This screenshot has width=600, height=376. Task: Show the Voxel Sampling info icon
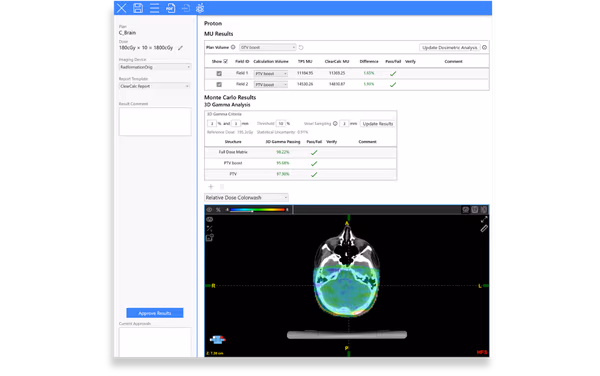(335, 124)
